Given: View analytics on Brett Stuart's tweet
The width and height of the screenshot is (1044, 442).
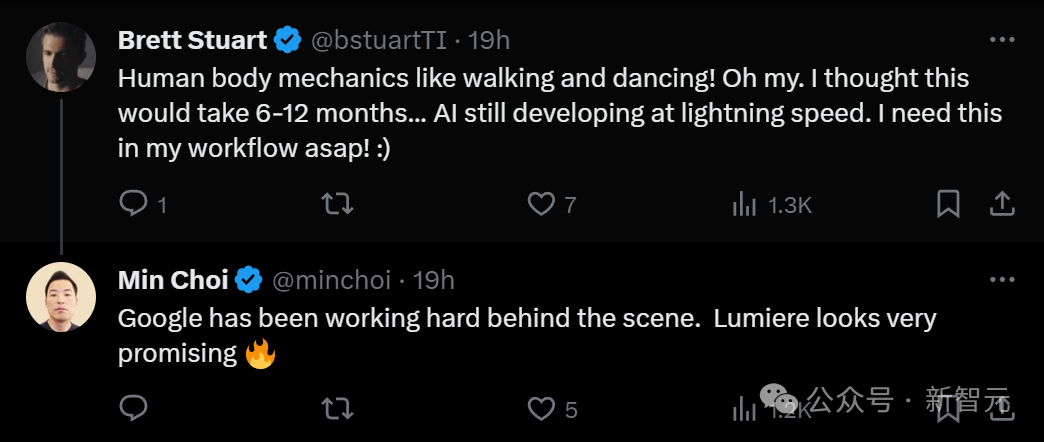Looking at the screenshot, I should tap(745, 205).
